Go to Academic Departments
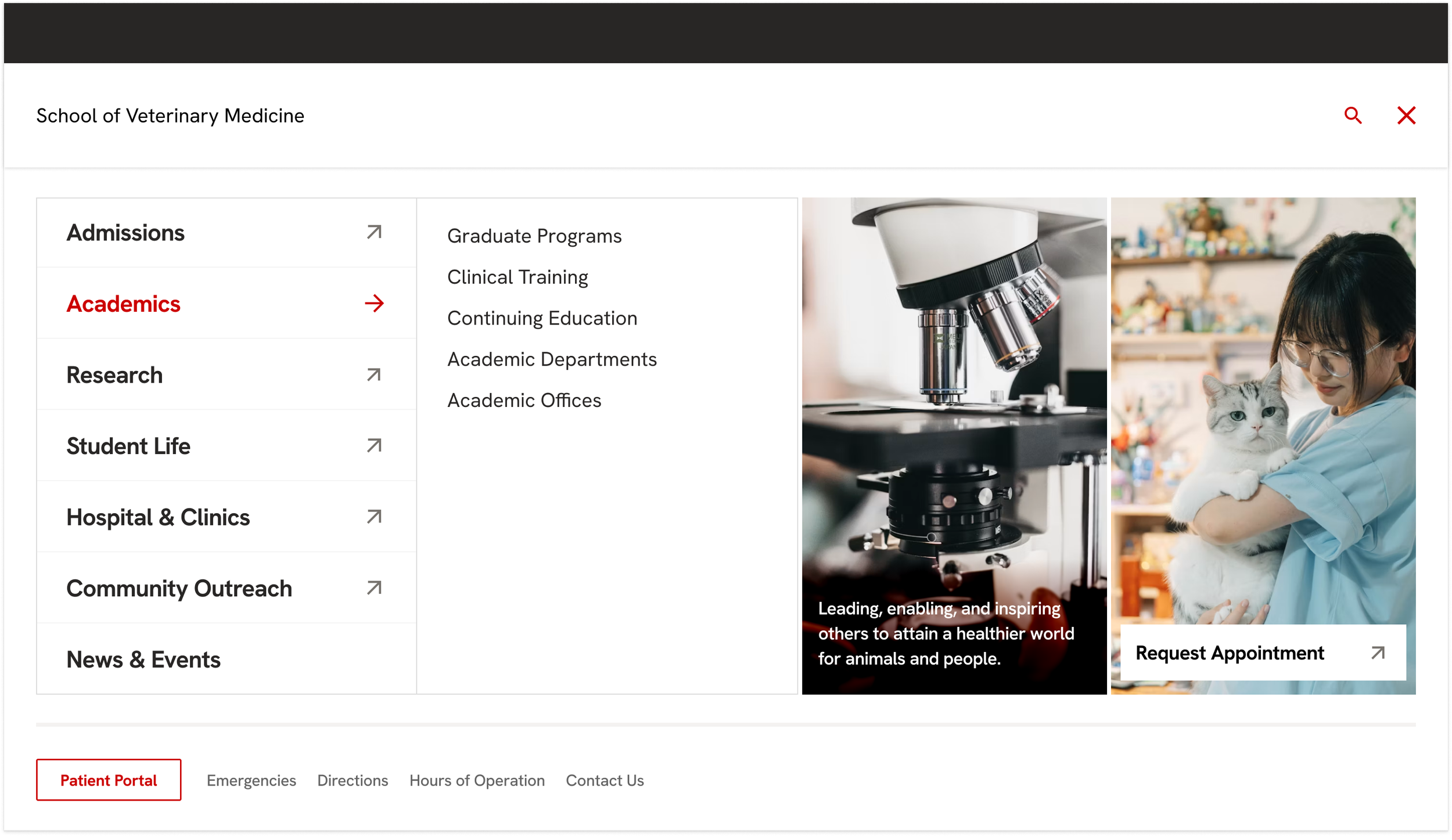1452x840 pixels. coord(552,359)
